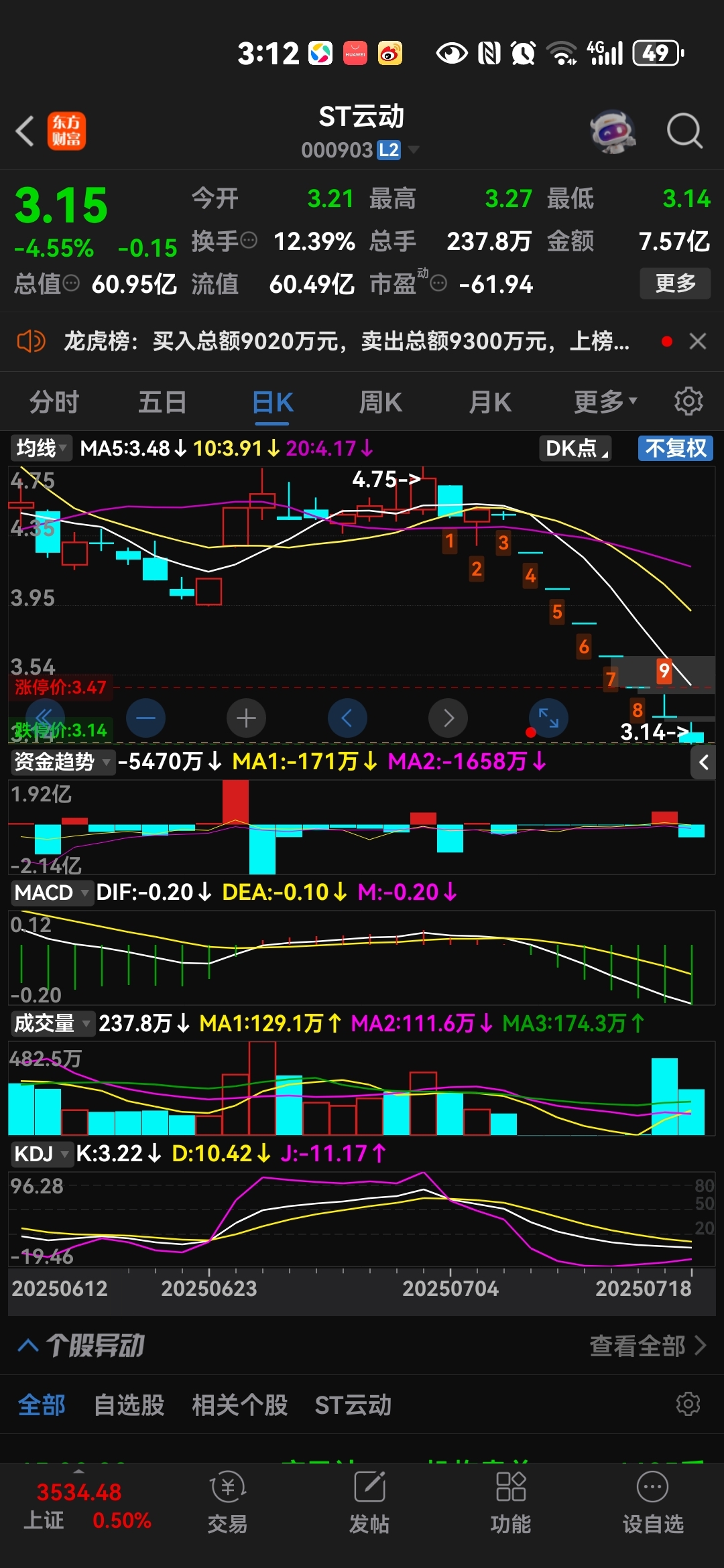Tap the ST云动 stock title
The image size is (724, 1568).
(361, 117)
